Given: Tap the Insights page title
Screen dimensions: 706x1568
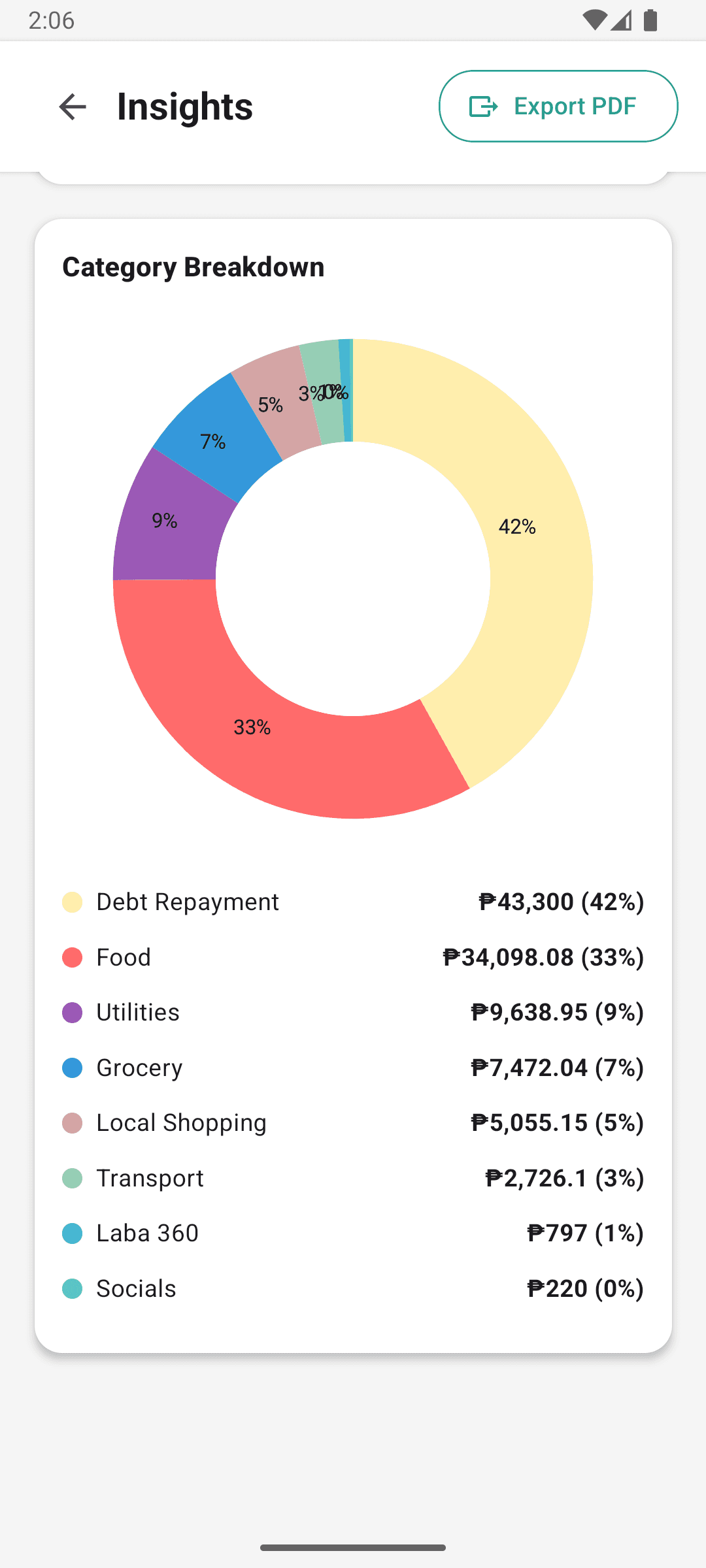Looking at the screenshot, I should pyautogui.click(x=185, y=106).
